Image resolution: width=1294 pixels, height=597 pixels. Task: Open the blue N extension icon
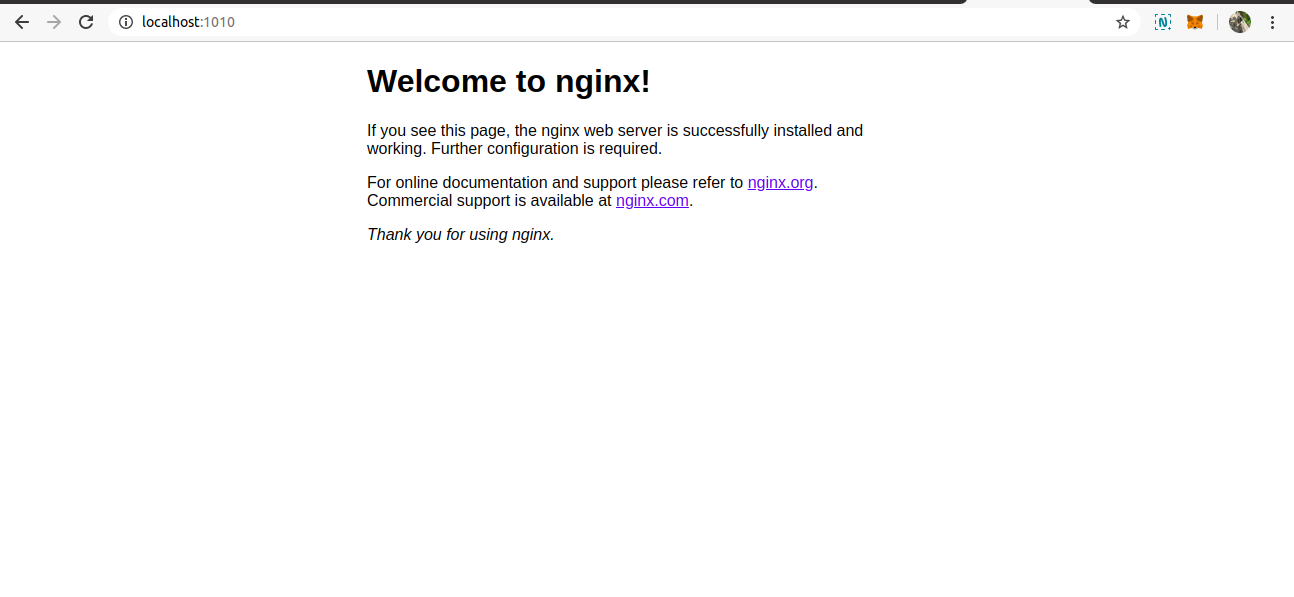(x=1163, y=22)
